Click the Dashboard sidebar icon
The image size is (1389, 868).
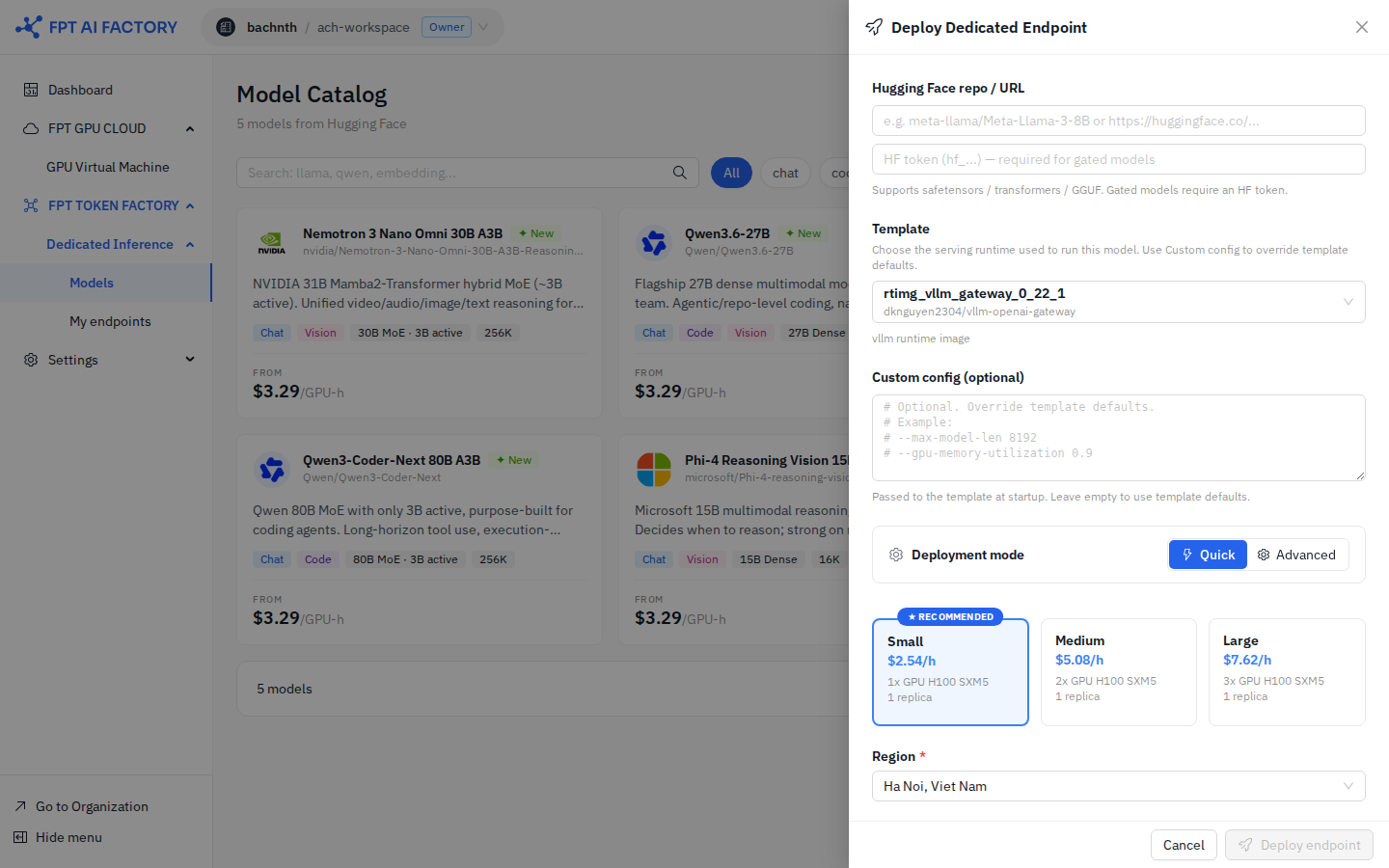coord(31,90)
